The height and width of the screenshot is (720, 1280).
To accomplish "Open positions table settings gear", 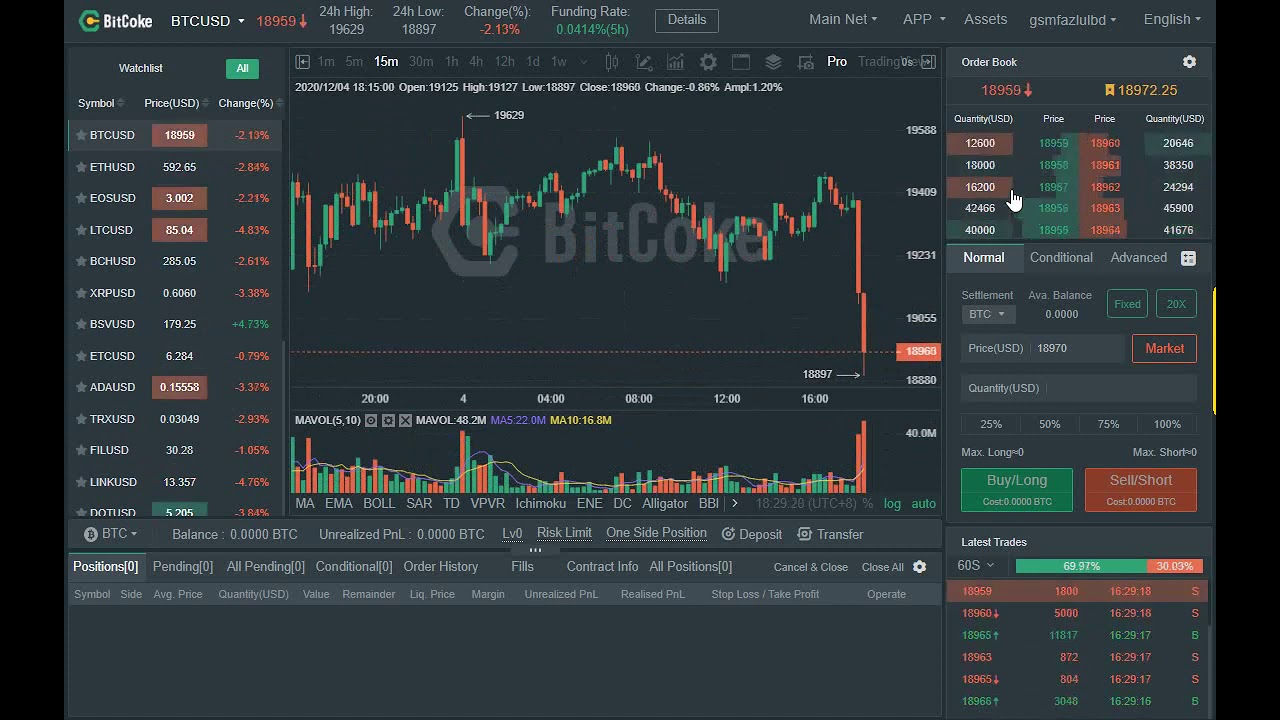I will tap(919, 567).
